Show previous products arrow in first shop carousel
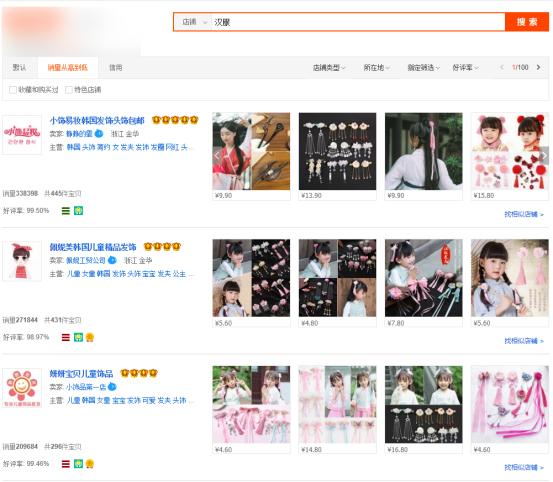 (x=217, y=155)
